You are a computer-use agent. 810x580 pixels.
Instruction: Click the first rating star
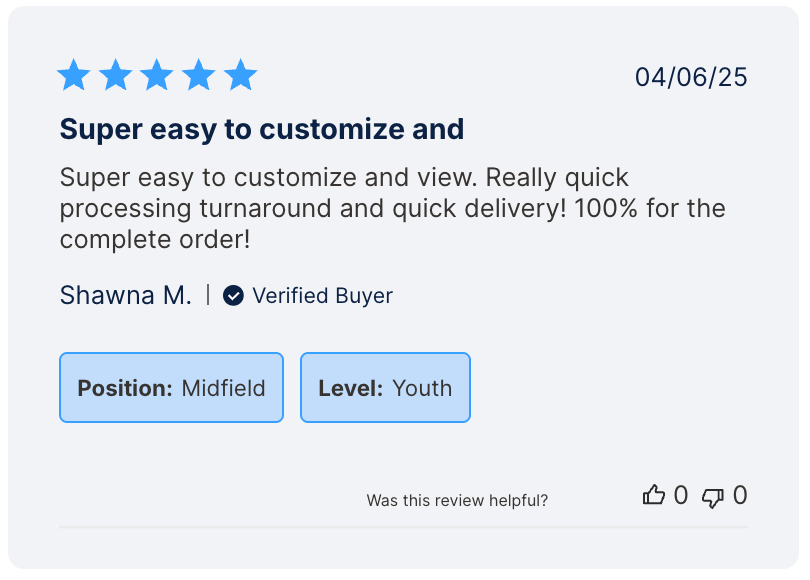pos(73,75)
